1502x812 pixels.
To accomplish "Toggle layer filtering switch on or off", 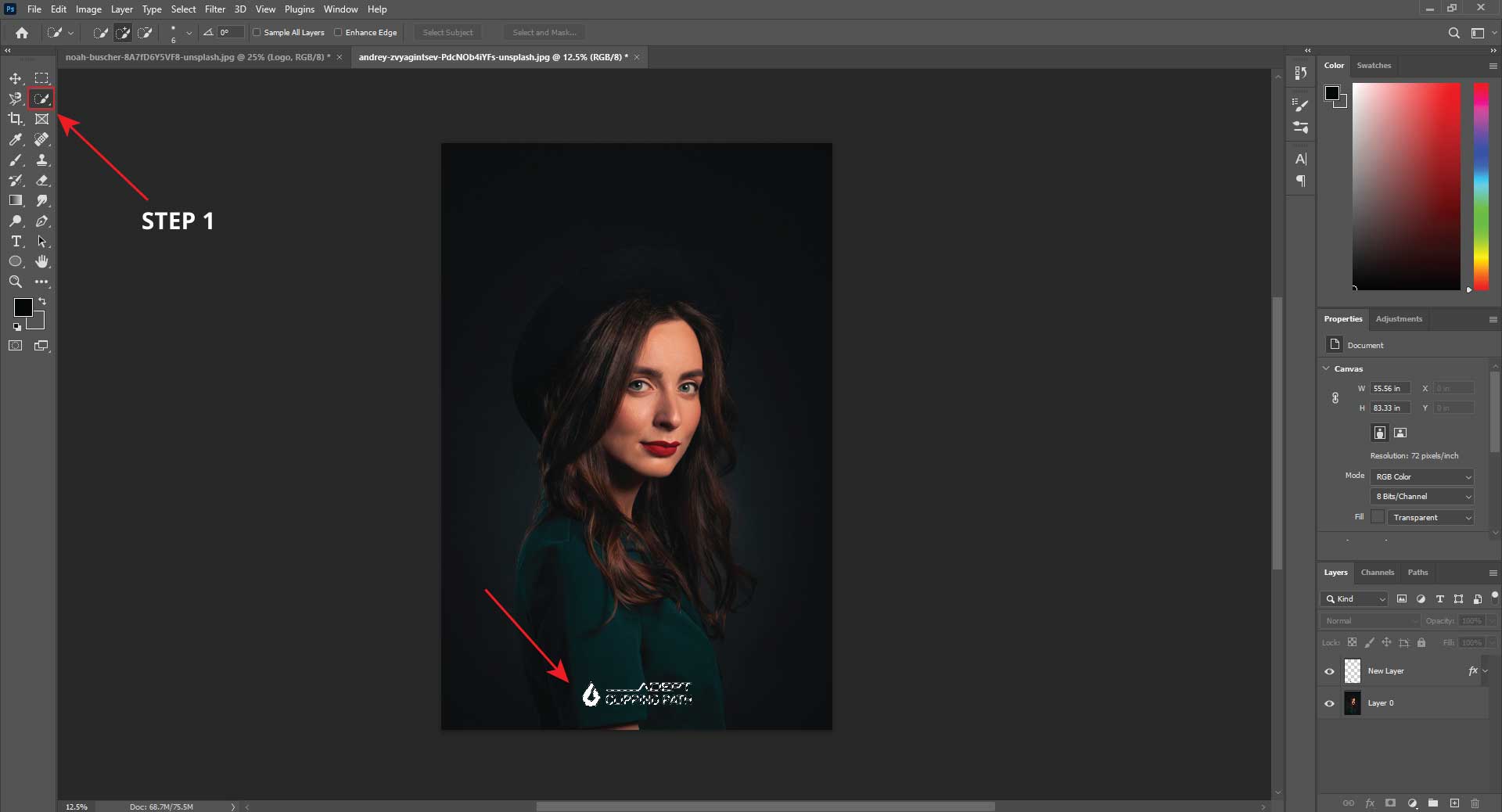I will pos(1494,598).
